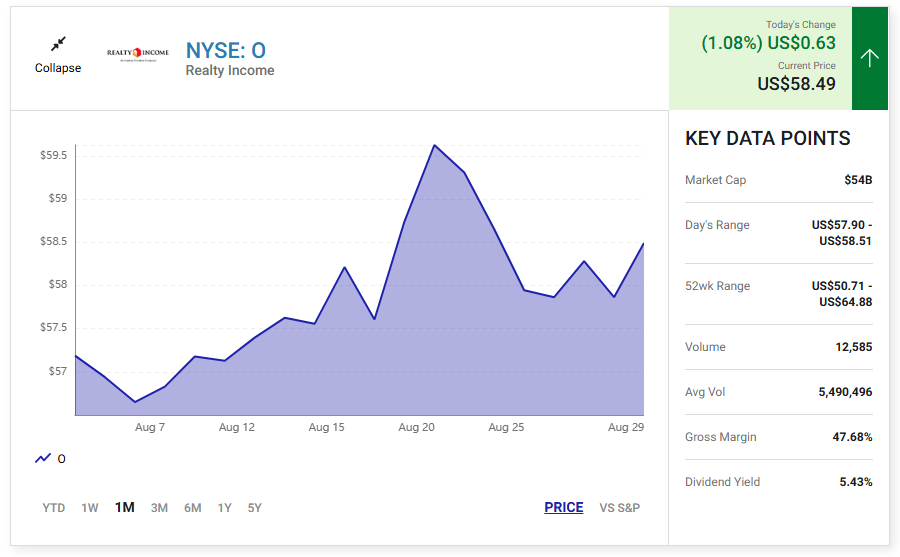Click today's change (1.08%) US$0.63

[x=769, y=43]
